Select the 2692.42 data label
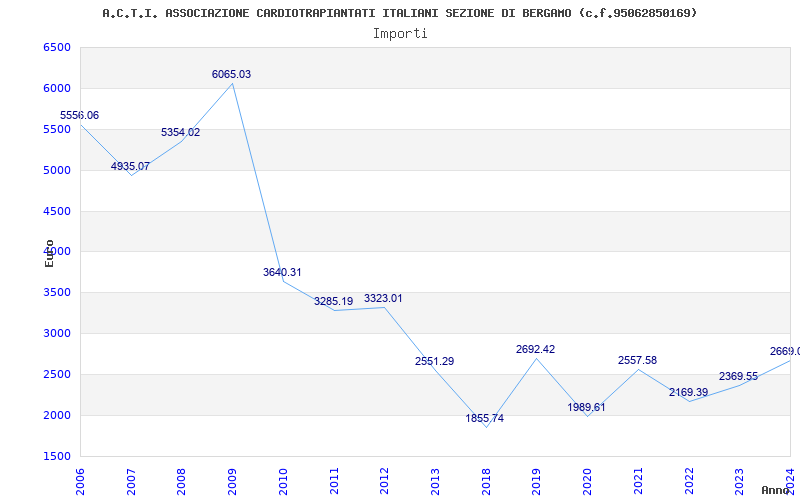Viewport: 800px width, 500px height. coord(535,349)
